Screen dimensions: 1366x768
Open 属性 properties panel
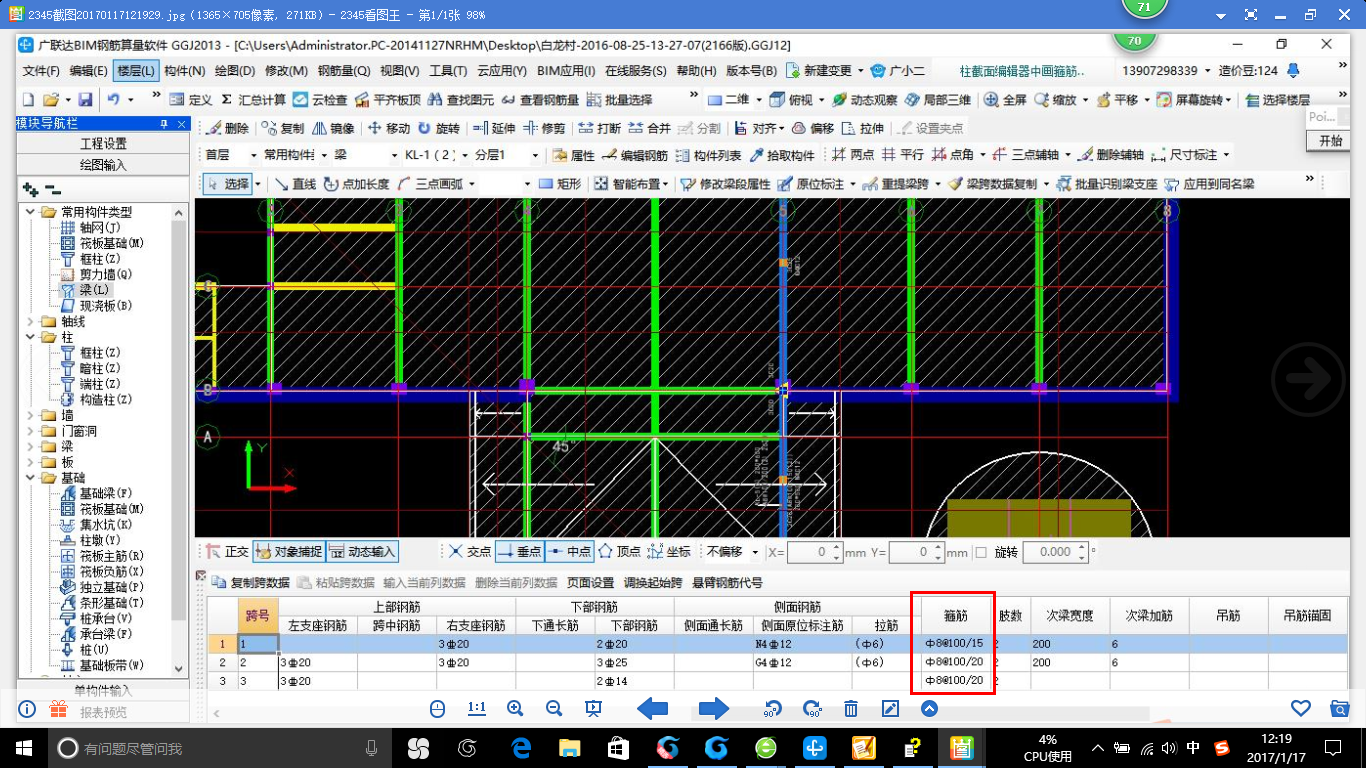pos(574,155)
